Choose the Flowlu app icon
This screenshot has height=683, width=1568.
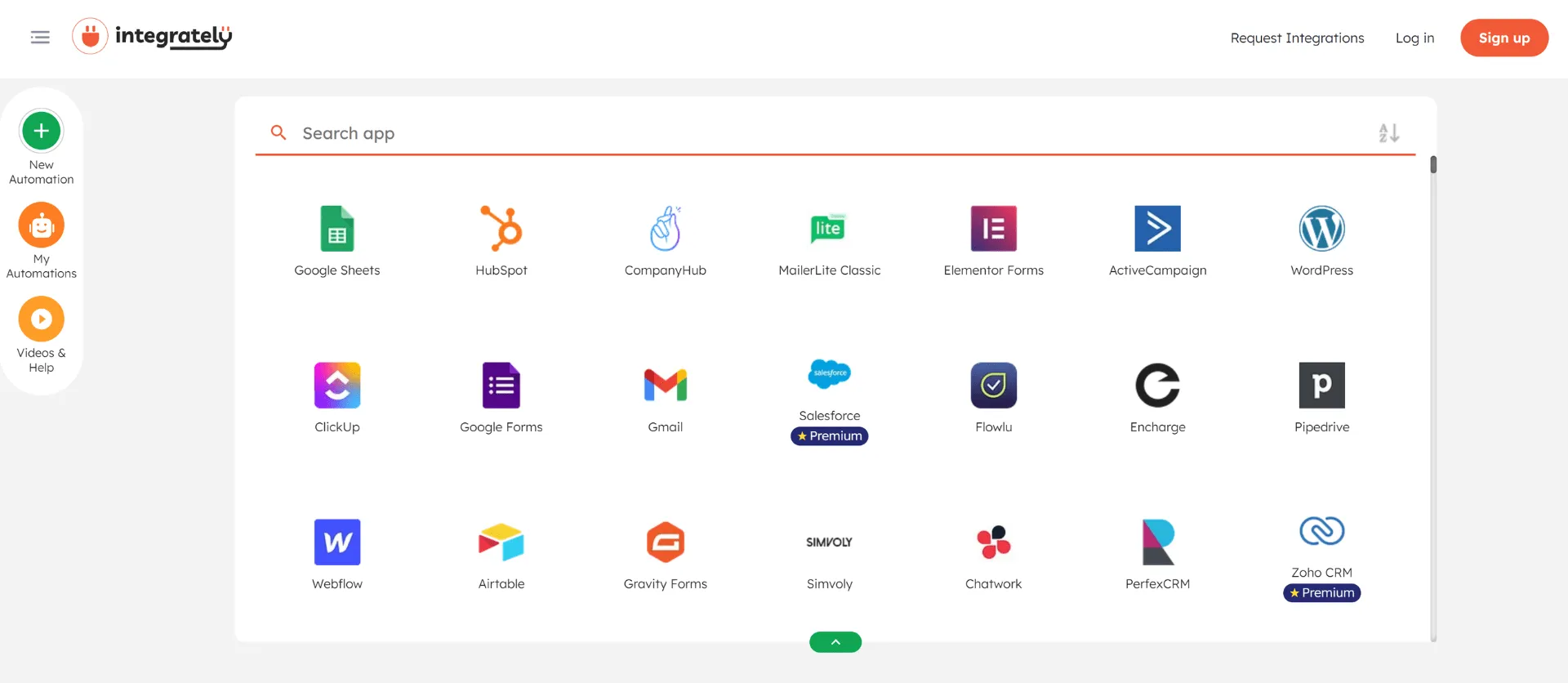(994, 386)
